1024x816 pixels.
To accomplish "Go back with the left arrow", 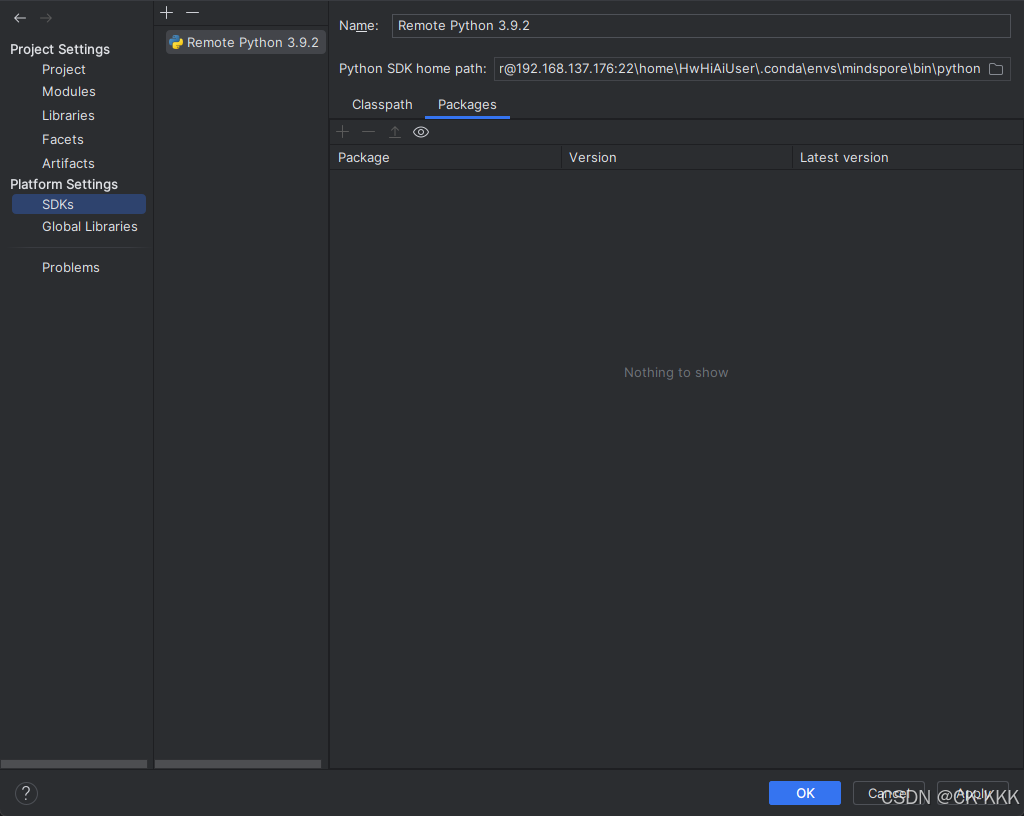I will 20,18.
